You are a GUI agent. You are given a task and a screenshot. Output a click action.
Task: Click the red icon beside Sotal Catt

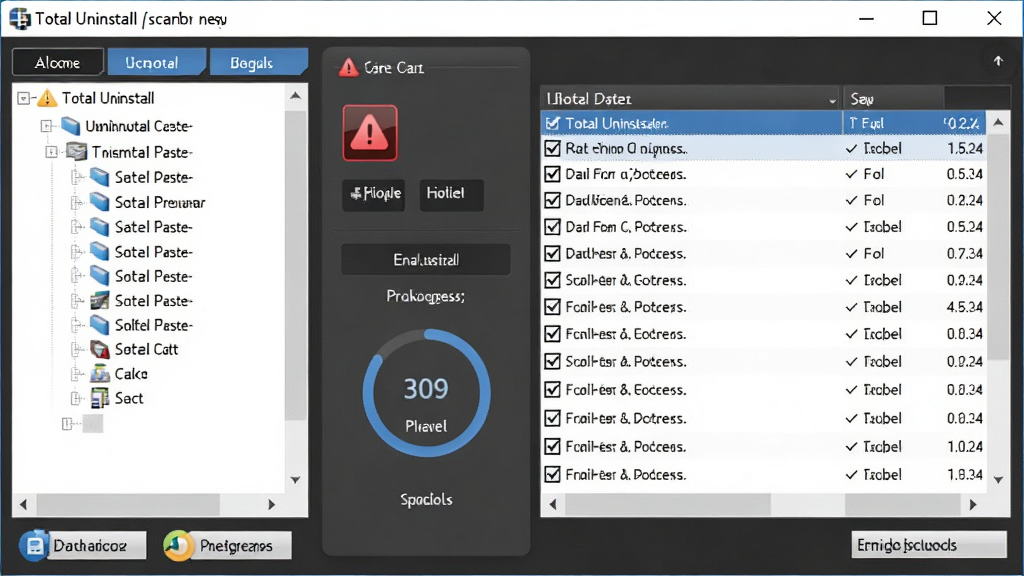click(99, 349)
